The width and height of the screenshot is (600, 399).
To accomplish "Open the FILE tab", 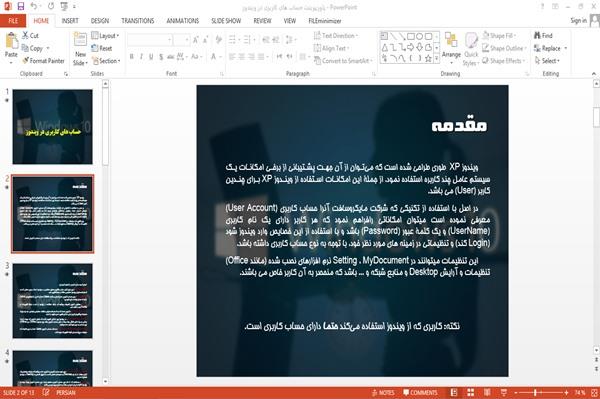I will point(13,21).
